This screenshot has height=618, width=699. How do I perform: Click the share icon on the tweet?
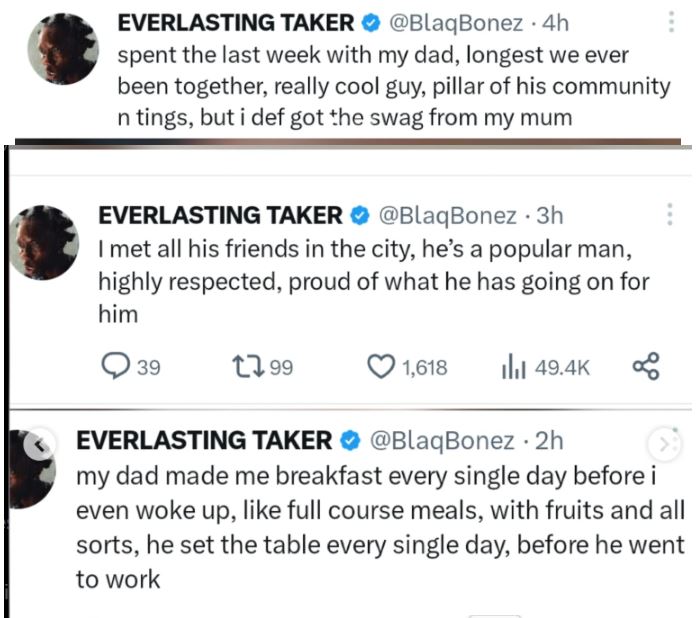tap(647, 368)
